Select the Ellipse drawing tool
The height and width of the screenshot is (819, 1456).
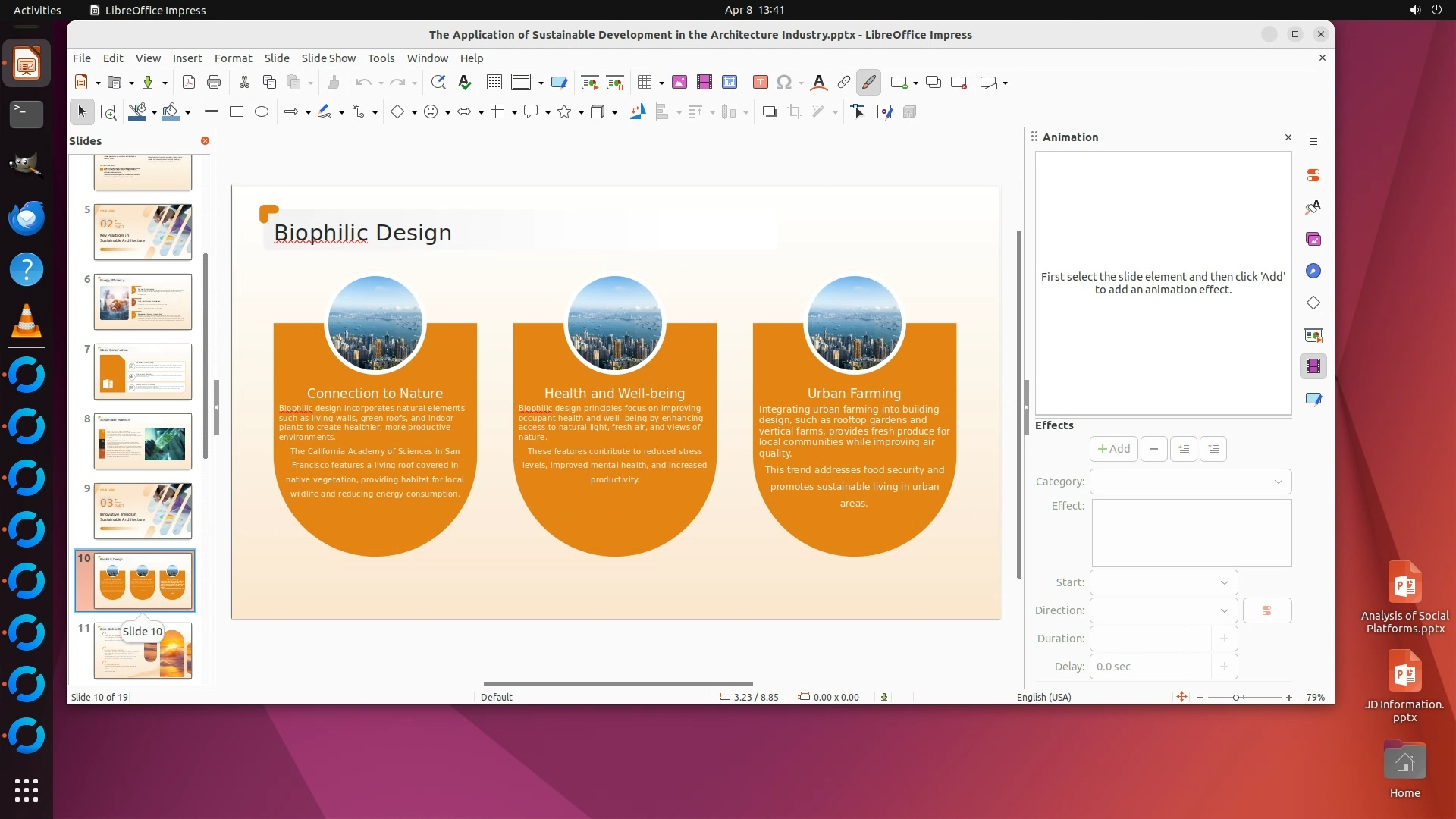point(262,112)
